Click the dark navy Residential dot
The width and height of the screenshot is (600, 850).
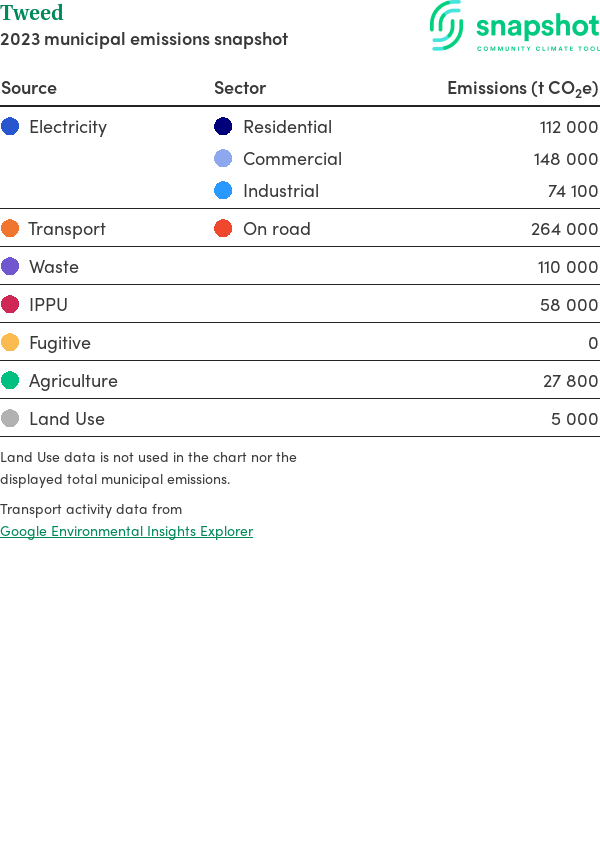point(223,127)
